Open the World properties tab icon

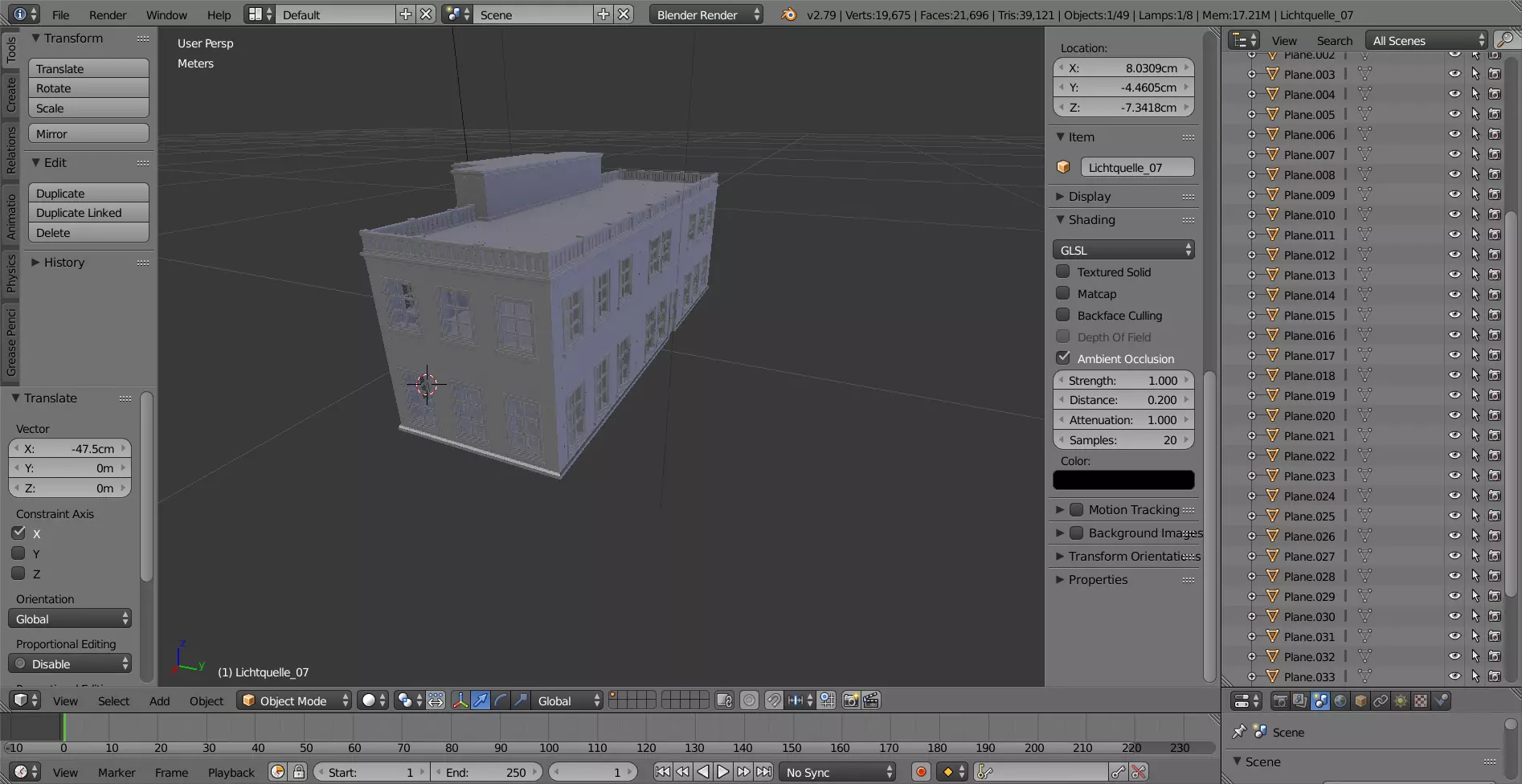tap(1340, 701)
